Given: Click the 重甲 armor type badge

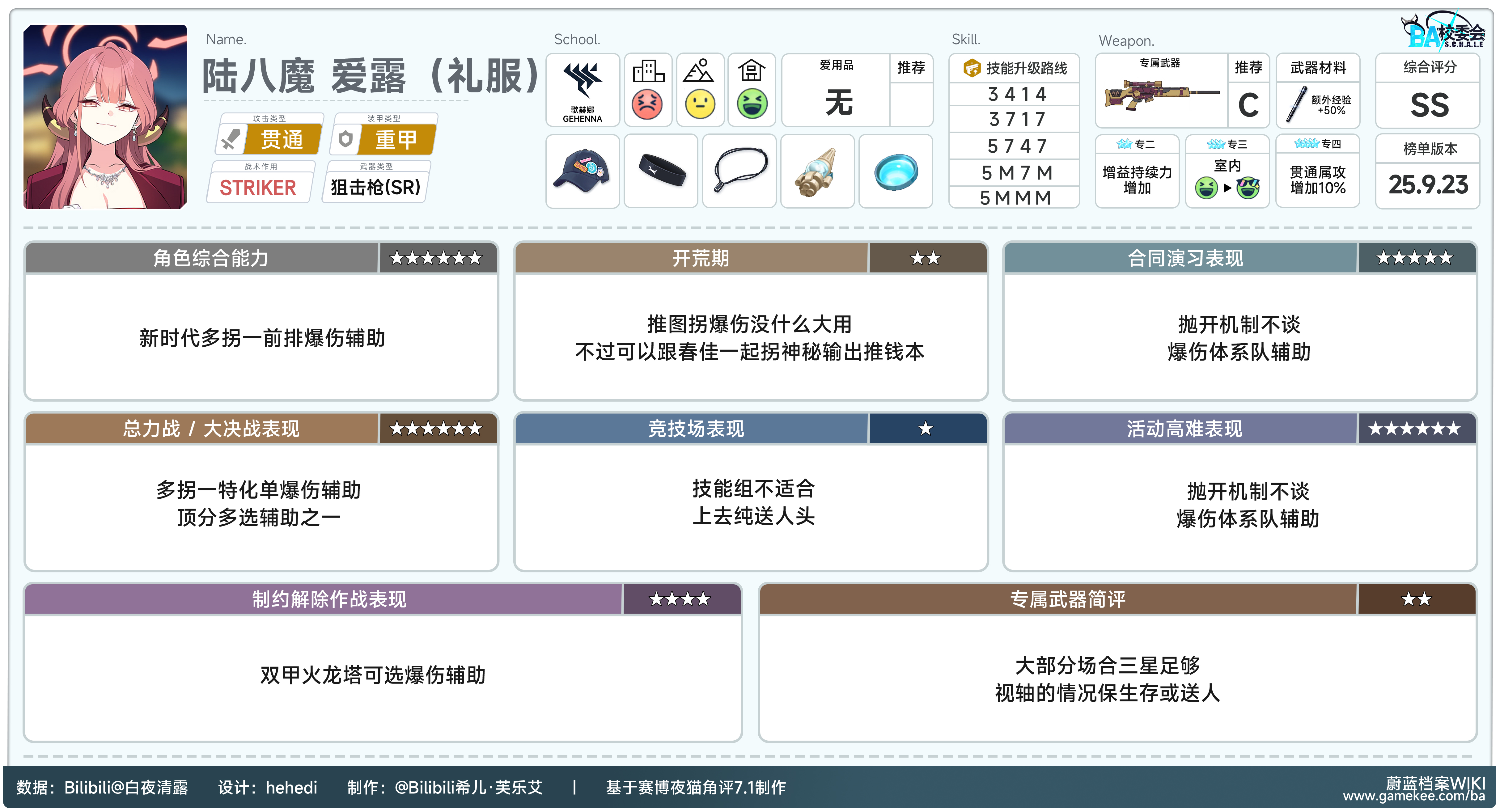Looking at the screenshot, I should pos(396,140).
